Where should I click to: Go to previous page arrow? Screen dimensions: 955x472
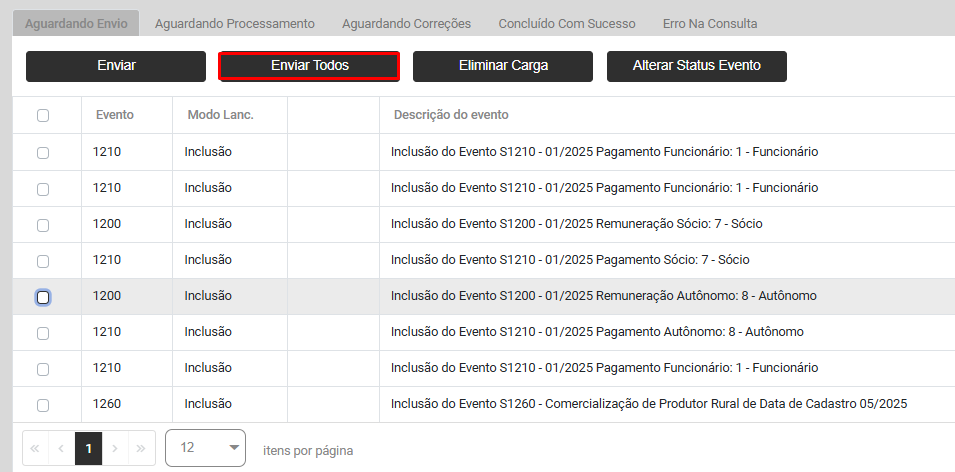coord(62,449)
